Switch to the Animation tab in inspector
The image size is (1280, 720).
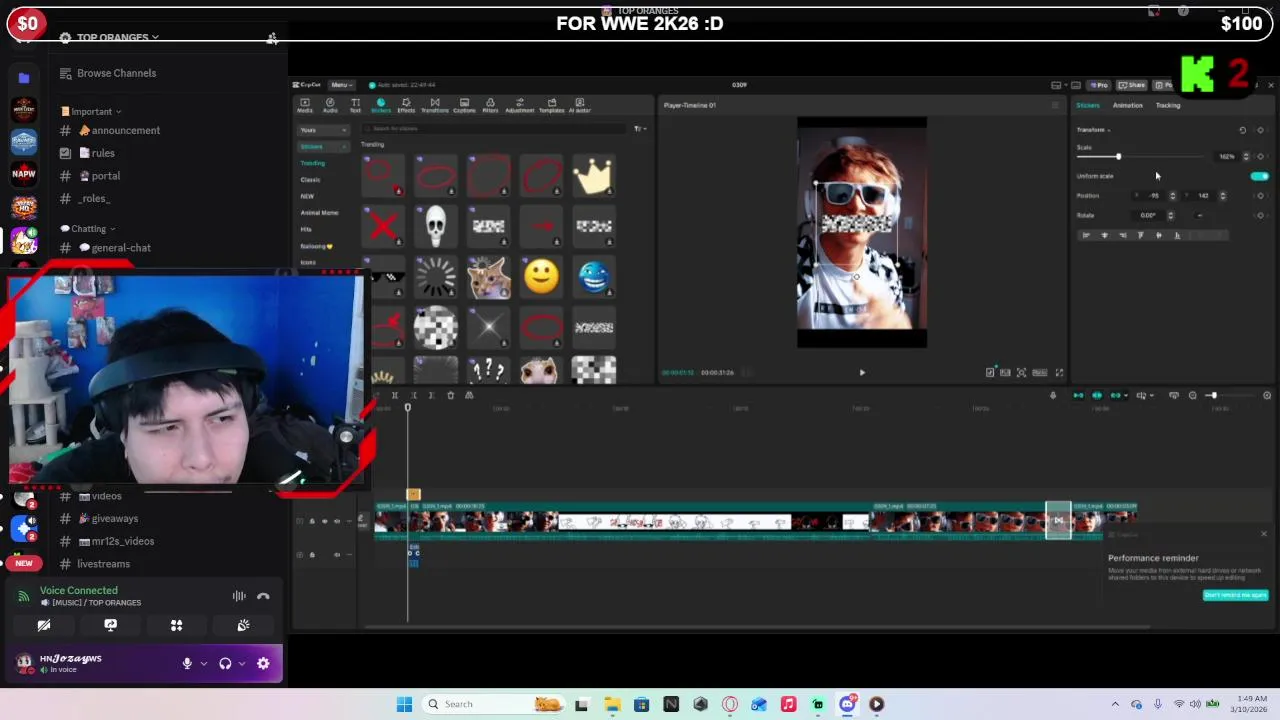pos(1127,106)
